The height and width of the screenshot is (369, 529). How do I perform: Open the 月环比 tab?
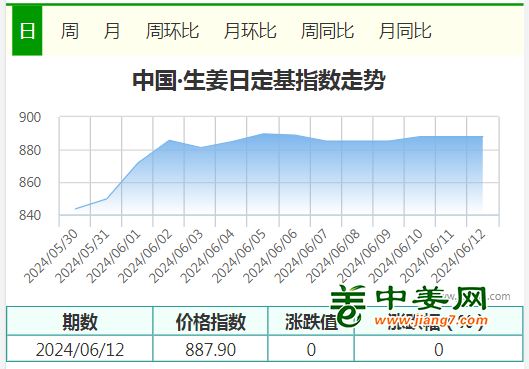pos(250,31)
